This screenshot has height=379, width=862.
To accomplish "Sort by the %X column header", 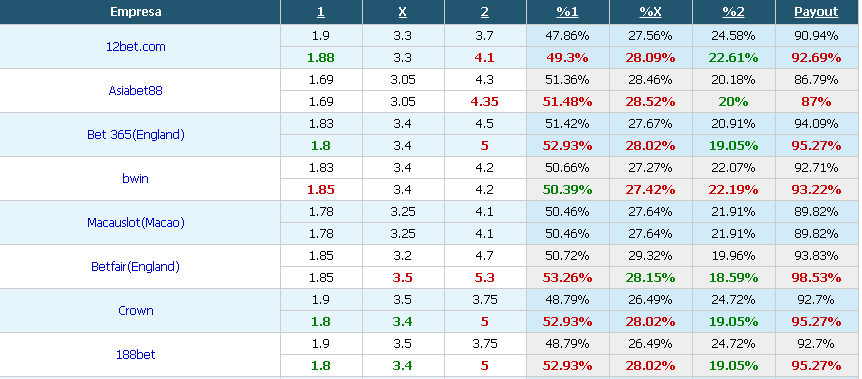I will tap(650, 12).
